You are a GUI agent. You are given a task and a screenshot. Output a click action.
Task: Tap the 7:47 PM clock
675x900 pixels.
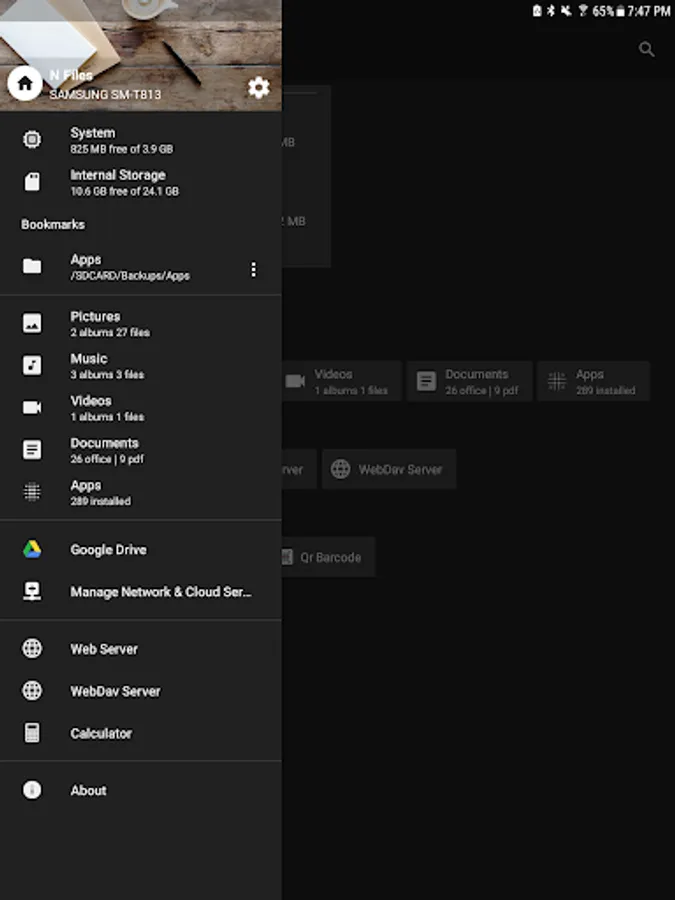(x=649, y=10)
